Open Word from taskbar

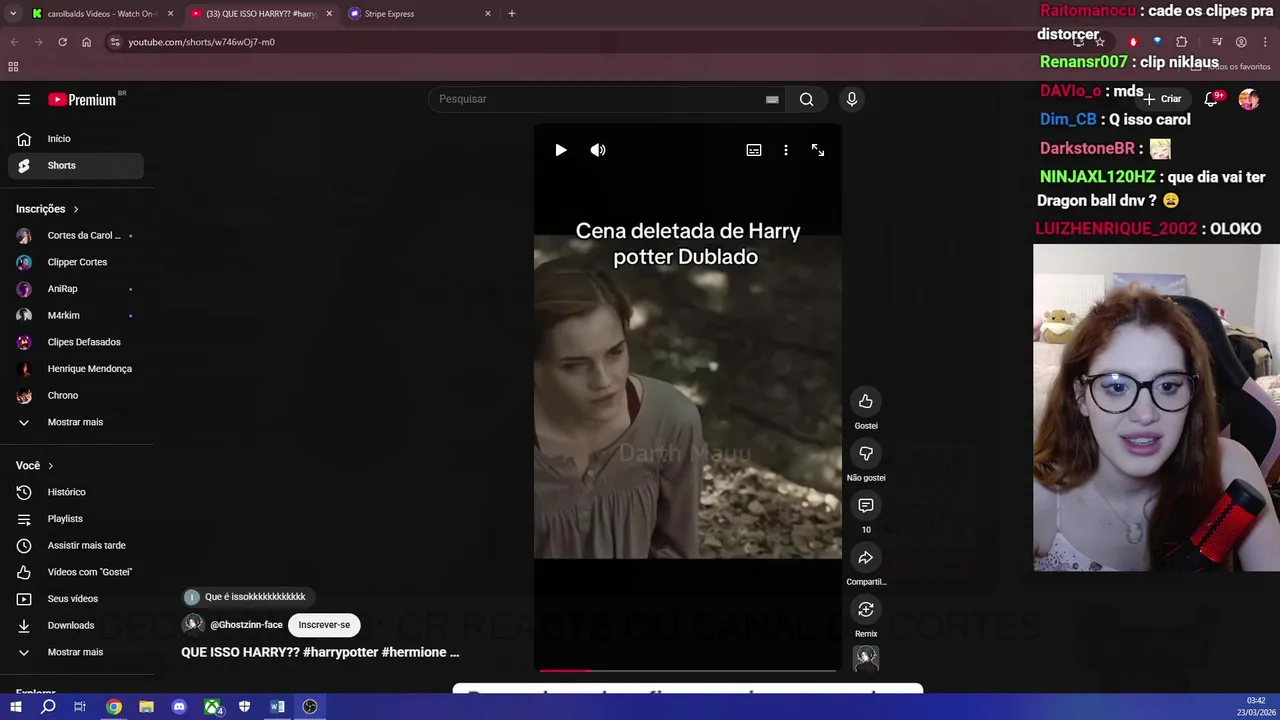click(x=277, y=707)
